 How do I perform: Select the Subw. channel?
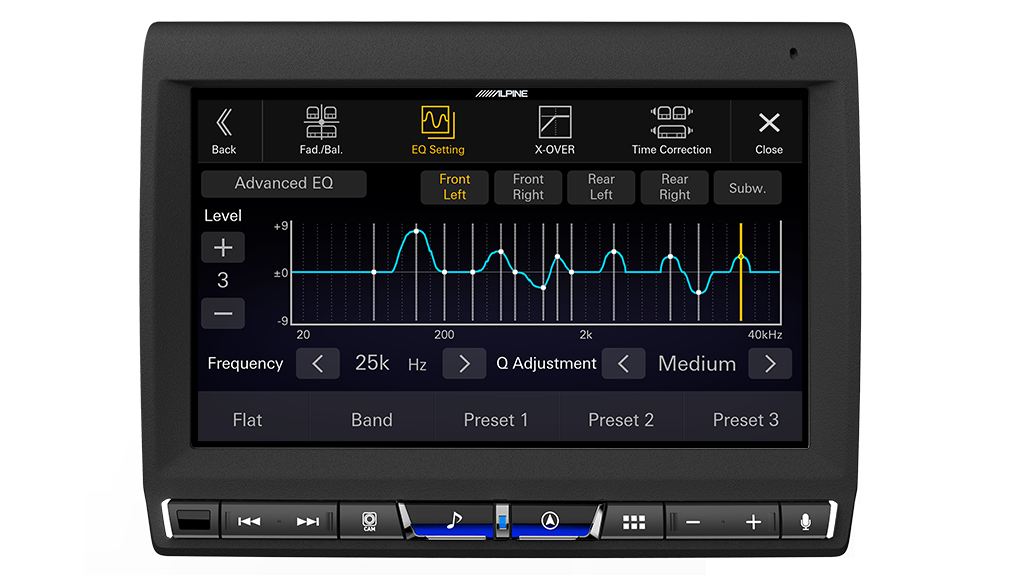tap(747, 188)
